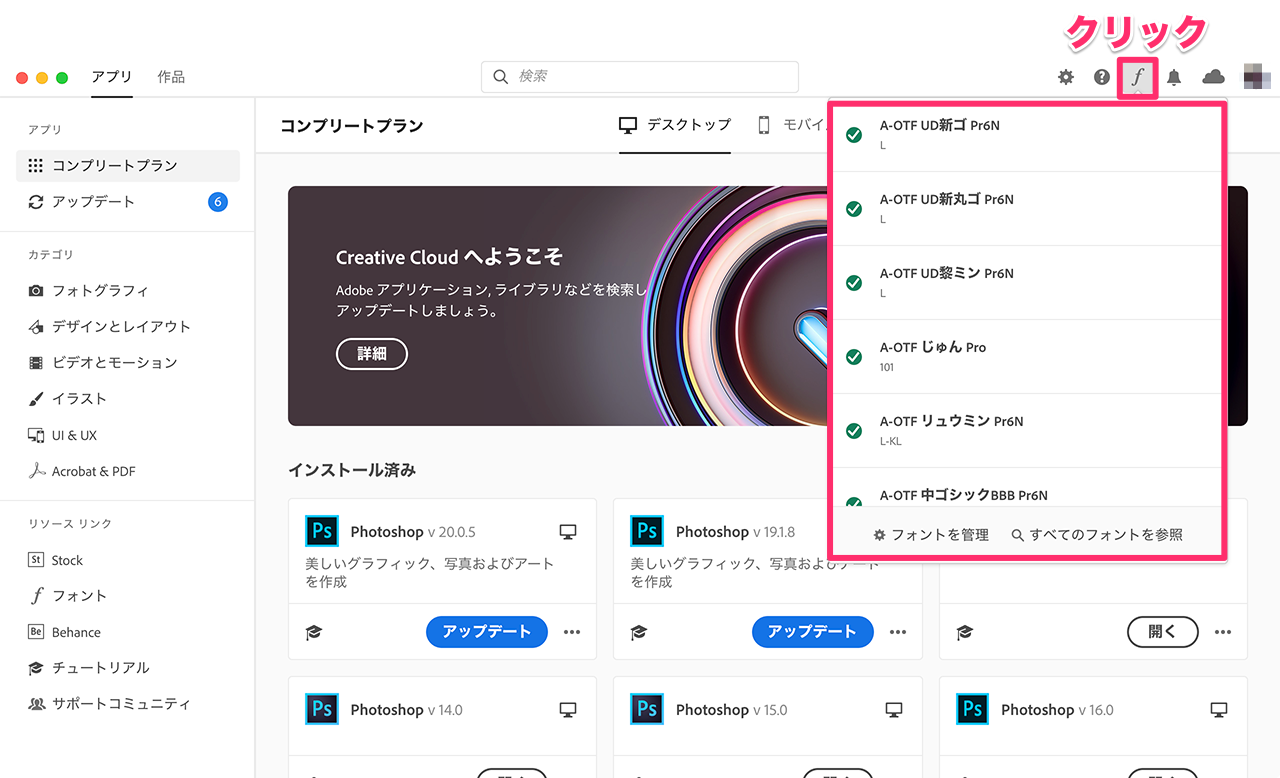Click Photoshop v 16.0 app icon

coord(972,709)
